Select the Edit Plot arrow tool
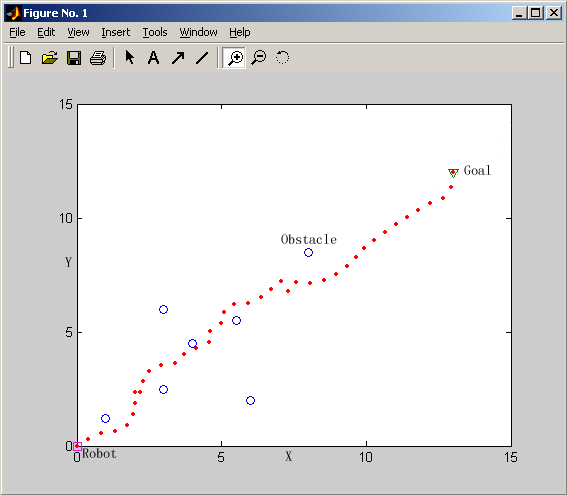Screen dimensions: 567x495 pyautogui.click(x=129, y=57)
